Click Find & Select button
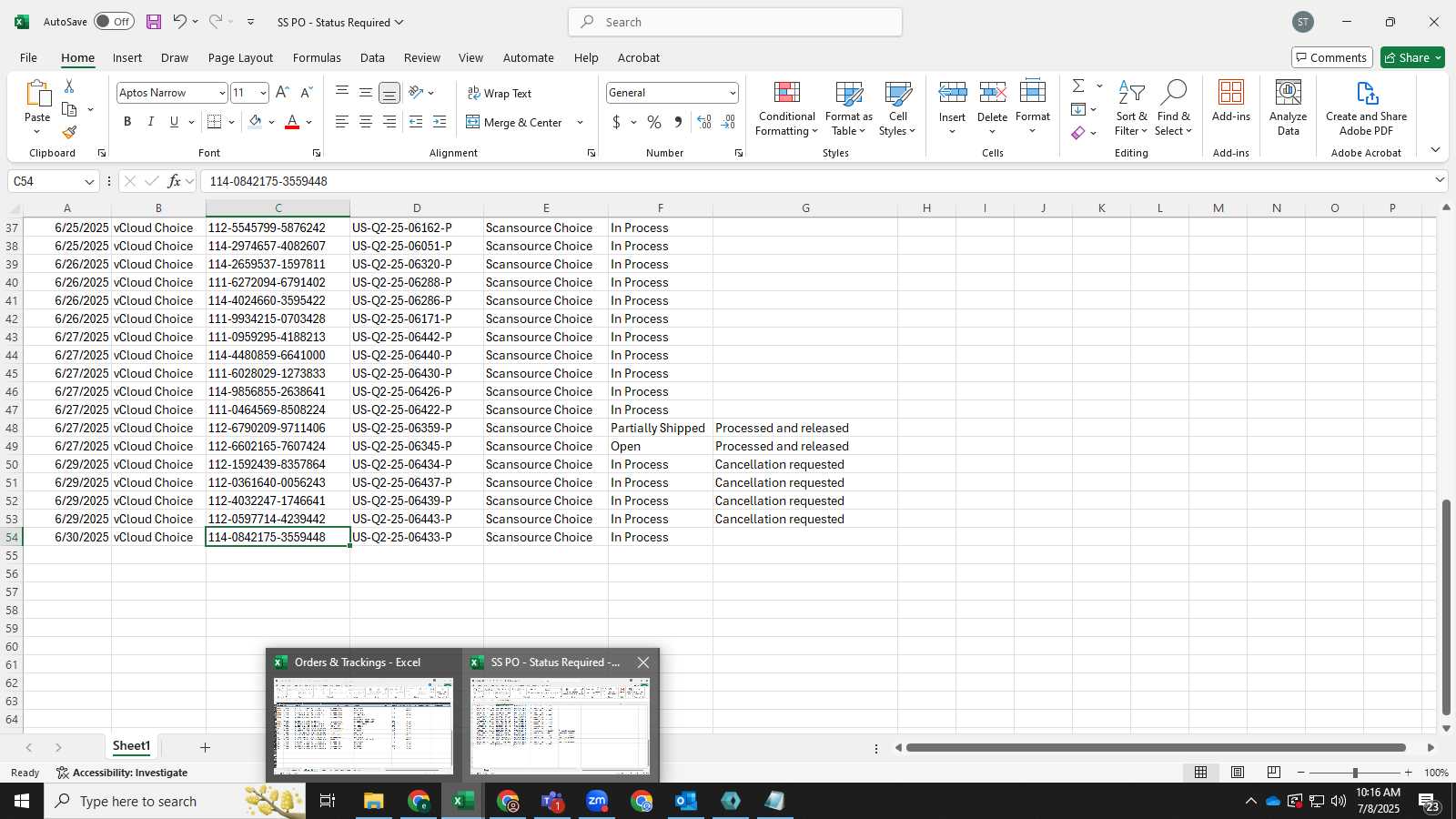The image size is (1456, 819). pos(1174,108)
